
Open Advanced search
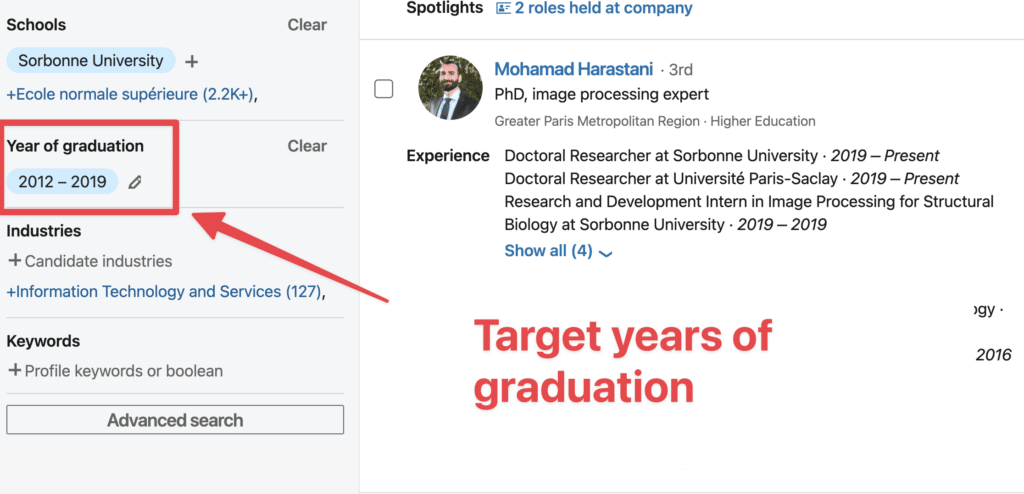[x=175, y=420]
